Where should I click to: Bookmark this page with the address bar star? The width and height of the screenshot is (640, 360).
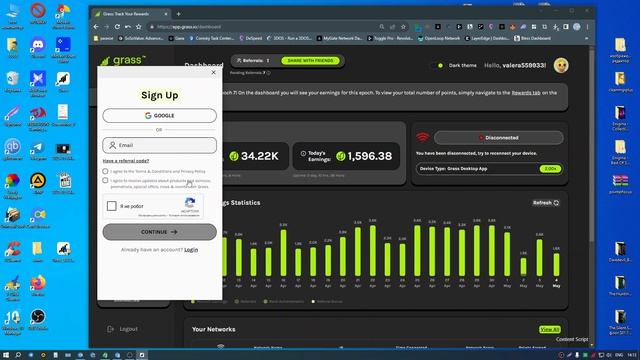(403, 27)
